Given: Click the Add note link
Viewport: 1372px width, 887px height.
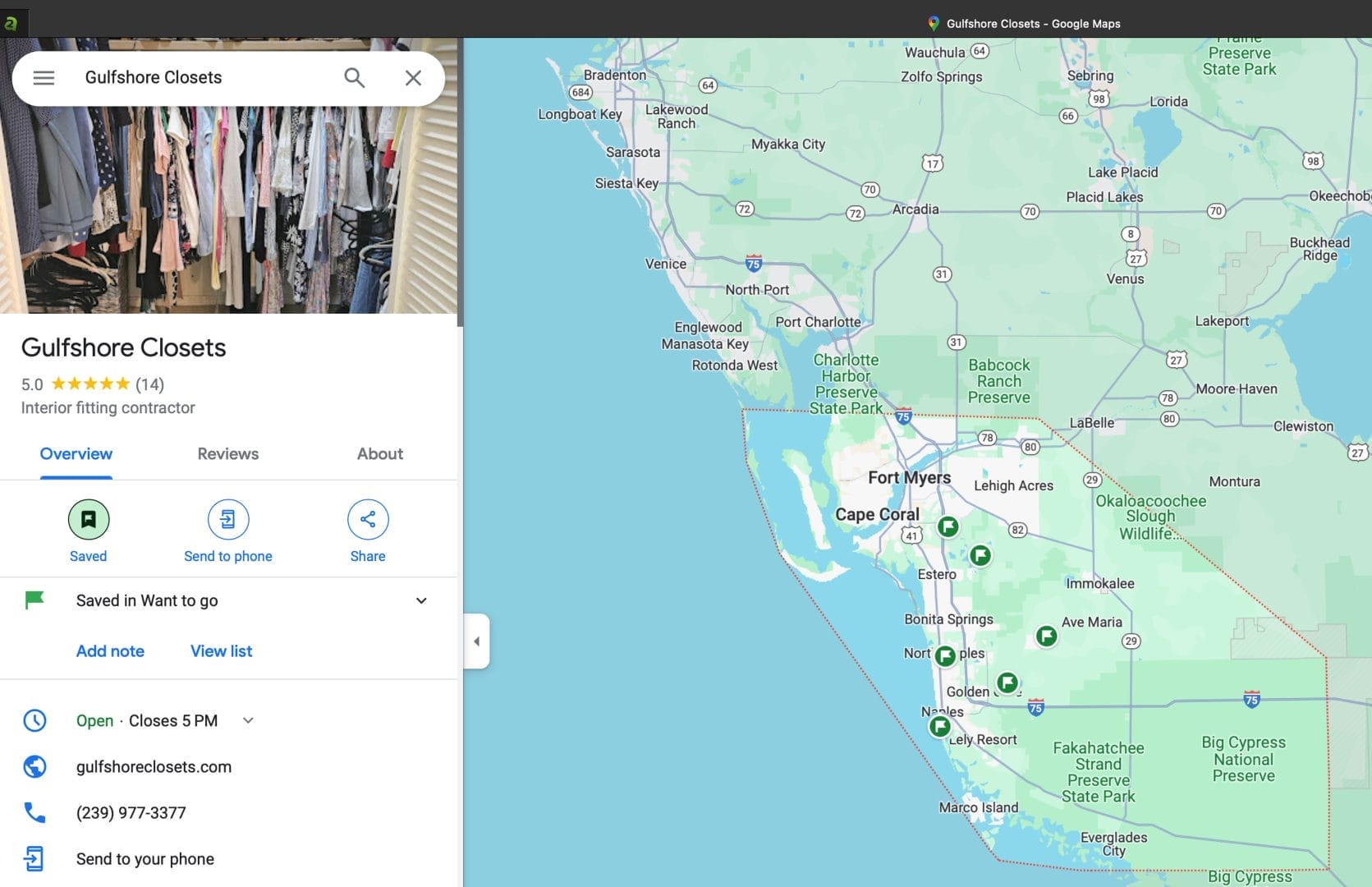Looking at the screenshot, I should (110, 651).
